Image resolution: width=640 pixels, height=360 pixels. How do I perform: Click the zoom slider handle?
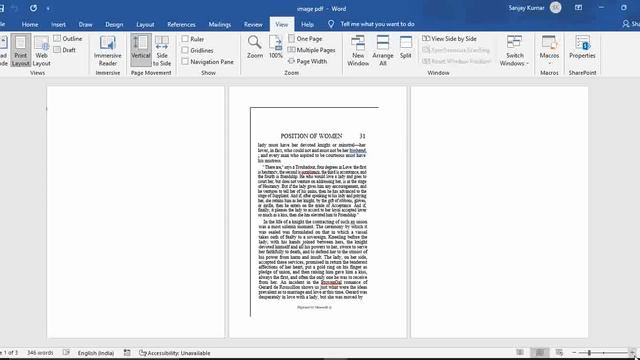(x=589, y=352)
